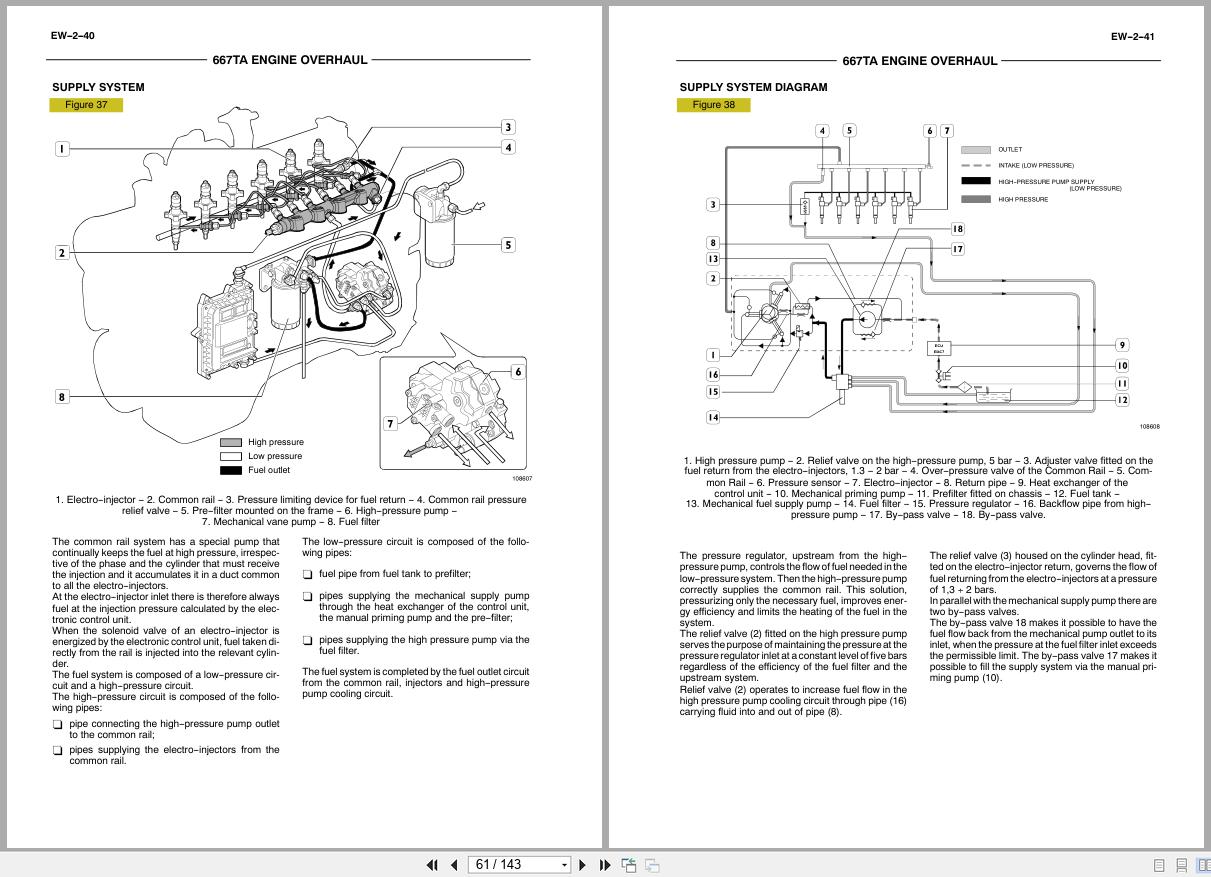1211x877 pixels.
Task: Click the highlighted "Figure 38" label
Action: [x=714, y=104]
